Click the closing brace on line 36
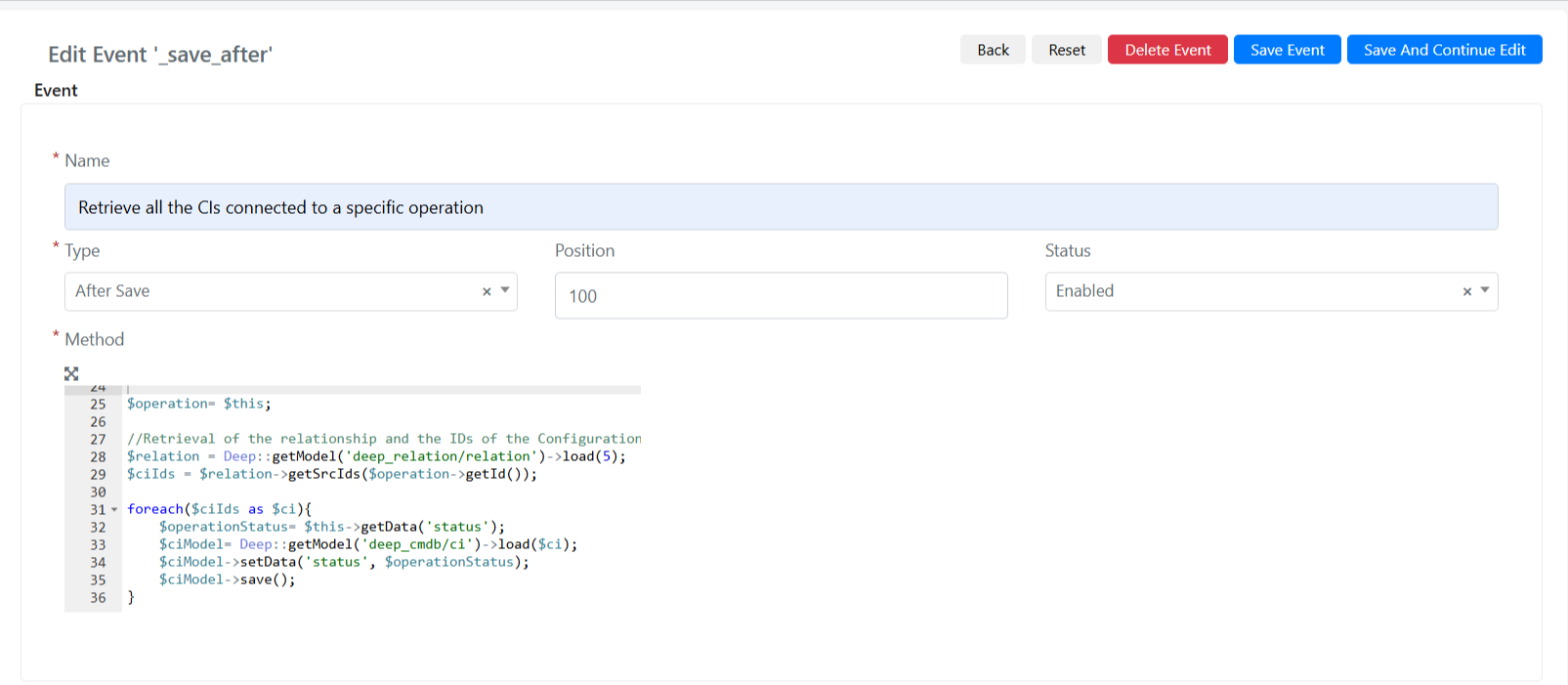 coord(131,597)
